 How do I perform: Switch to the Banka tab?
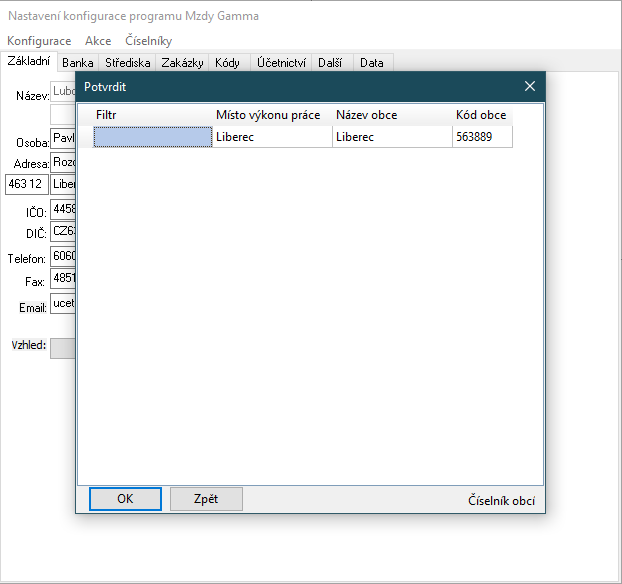click(x=77, y=63)
